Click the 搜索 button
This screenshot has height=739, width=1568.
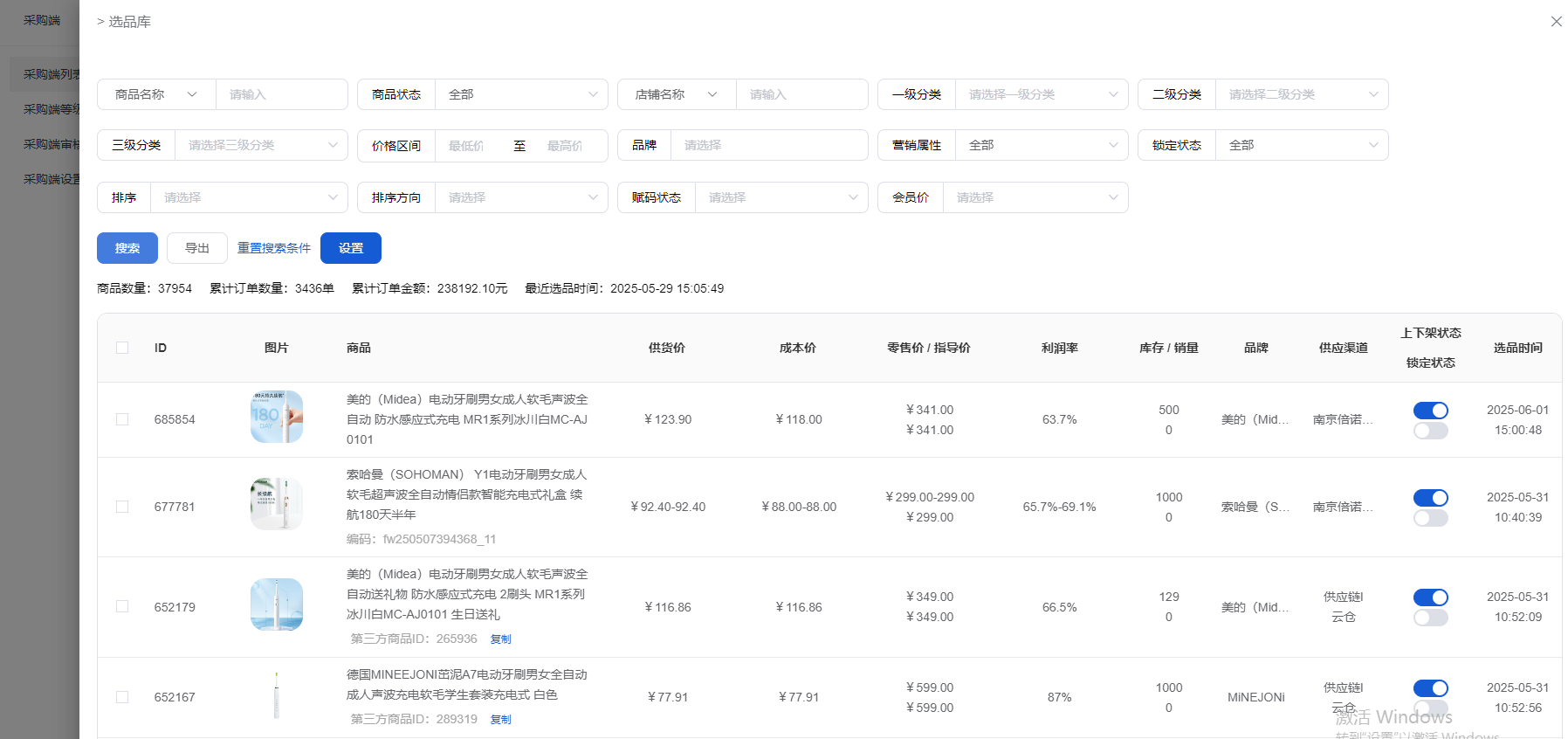[127, 248]
